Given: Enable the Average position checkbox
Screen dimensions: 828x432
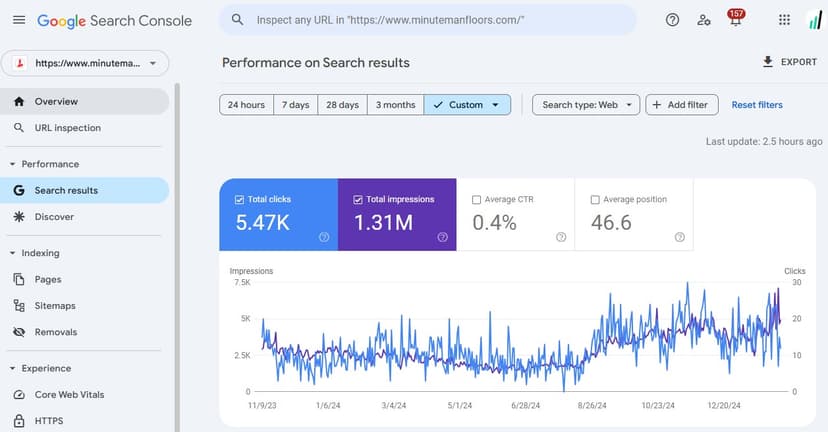Looking at the screenshot, I should (x=595, y=199).
